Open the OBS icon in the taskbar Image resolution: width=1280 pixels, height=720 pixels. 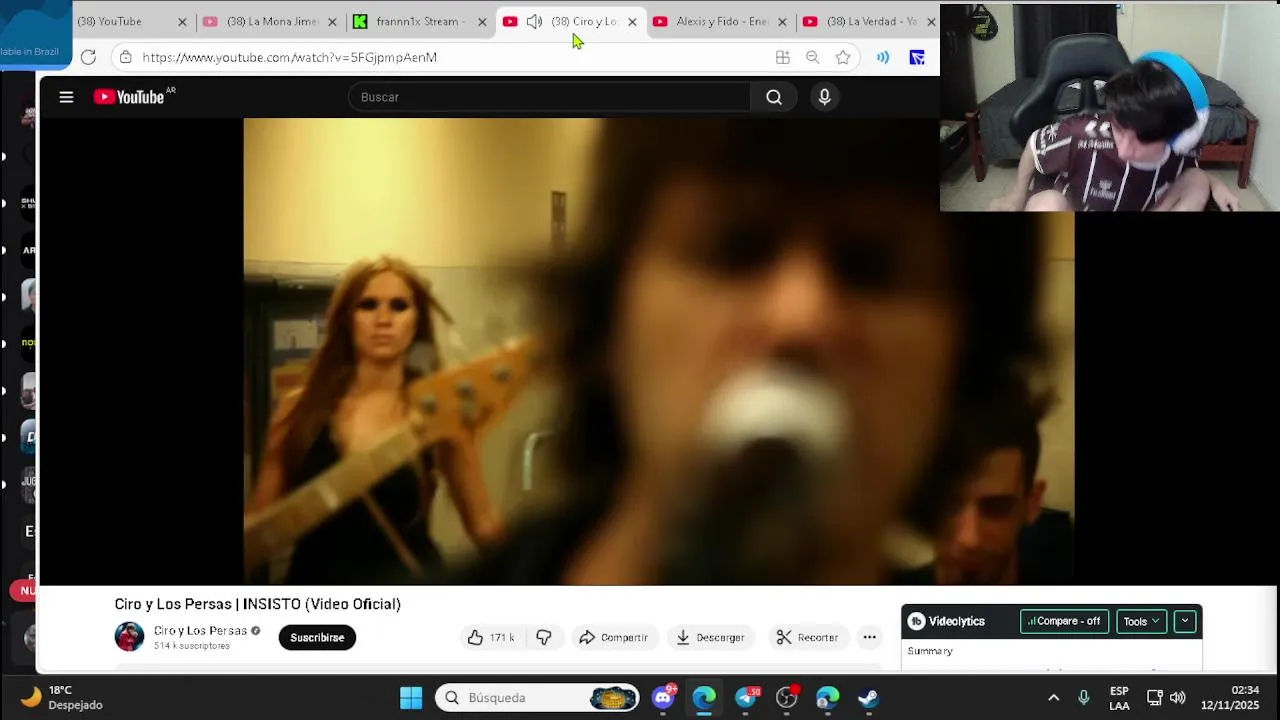pyautogui.click(x=787, y=697)
